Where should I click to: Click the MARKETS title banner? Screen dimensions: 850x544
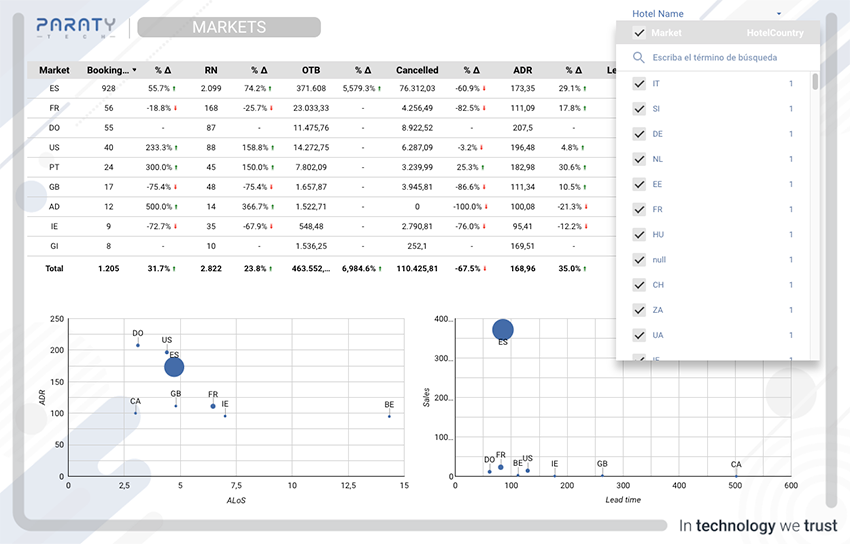click(x=229, y=27)
